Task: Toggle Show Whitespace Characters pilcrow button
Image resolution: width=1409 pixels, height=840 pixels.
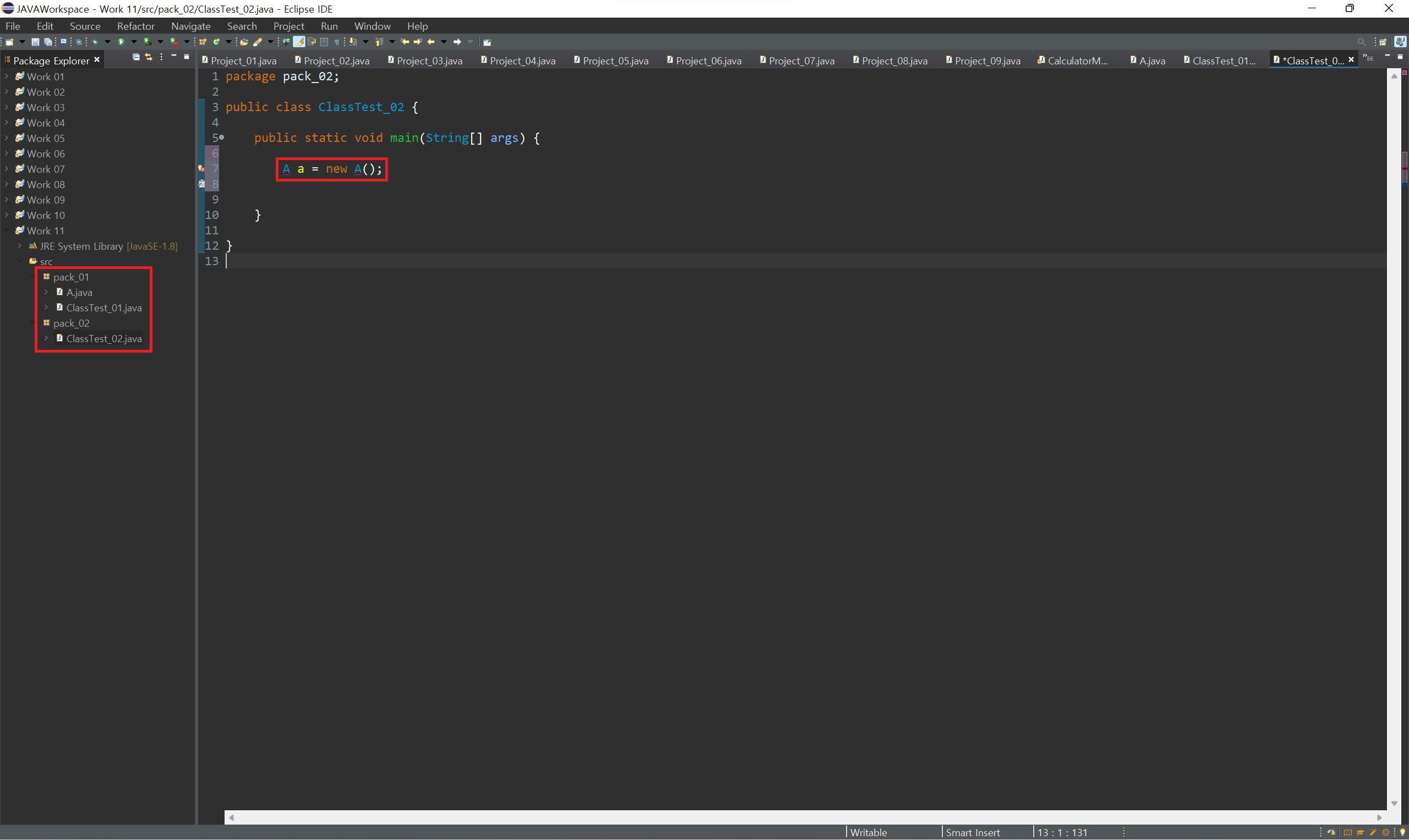Action: coord(337,42)
